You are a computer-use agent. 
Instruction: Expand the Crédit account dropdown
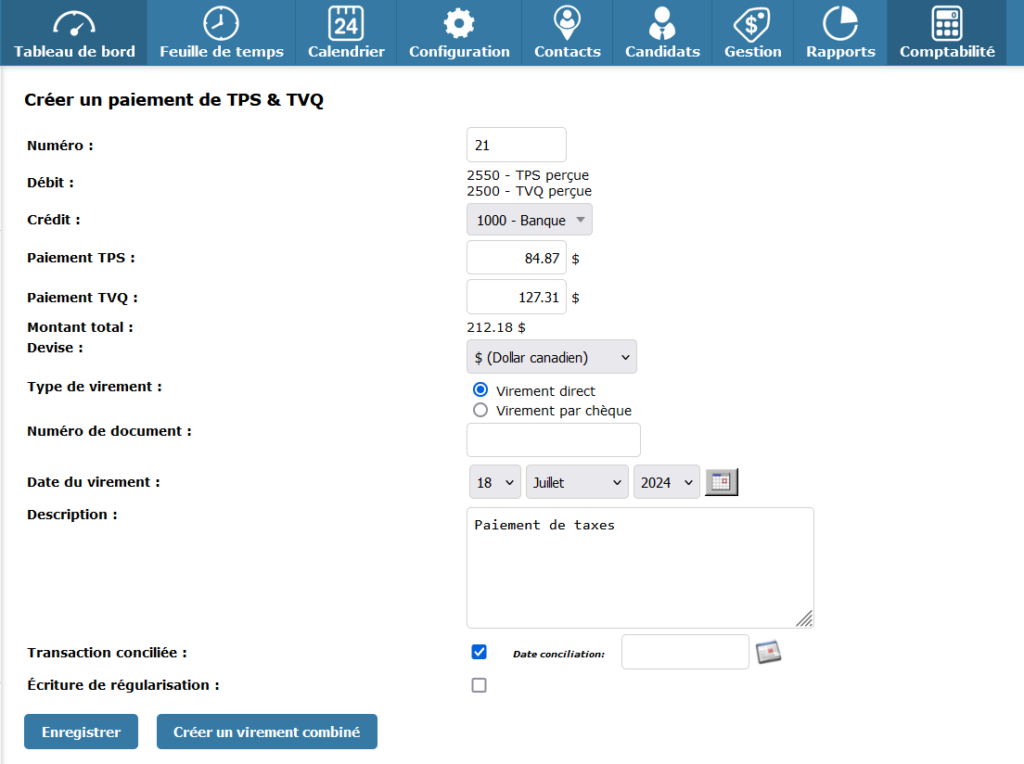(529, 220)
